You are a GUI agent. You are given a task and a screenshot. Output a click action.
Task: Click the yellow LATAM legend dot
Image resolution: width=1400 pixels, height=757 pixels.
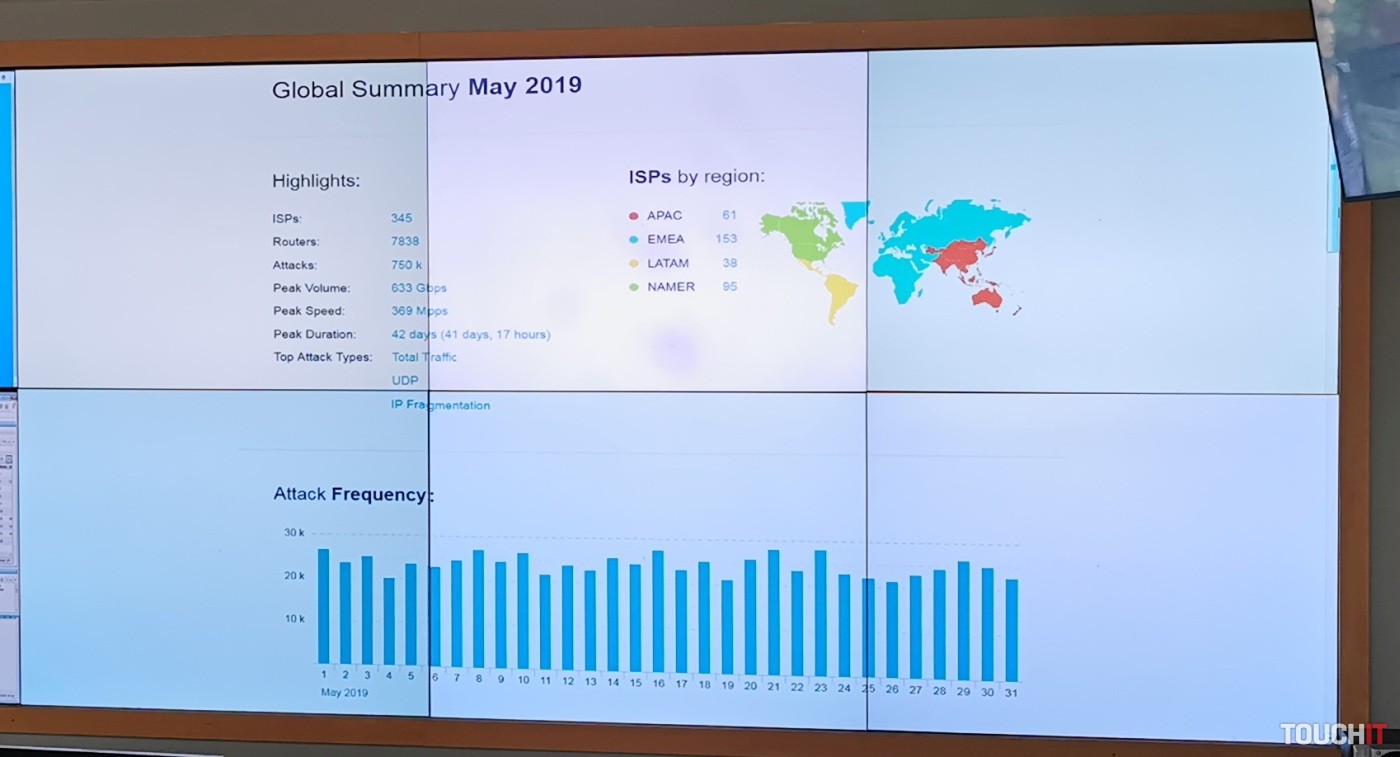[x=633, y=264]
